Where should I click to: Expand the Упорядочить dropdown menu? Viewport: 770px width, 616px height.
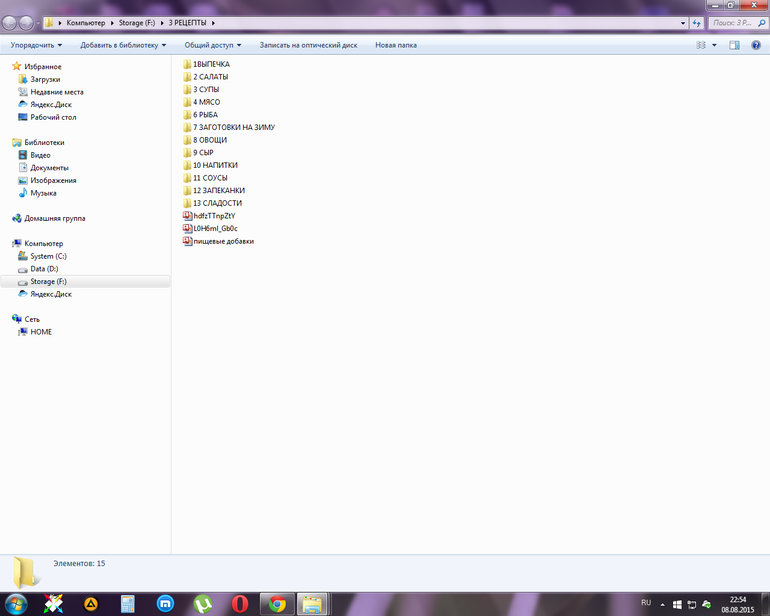(36, 45)
